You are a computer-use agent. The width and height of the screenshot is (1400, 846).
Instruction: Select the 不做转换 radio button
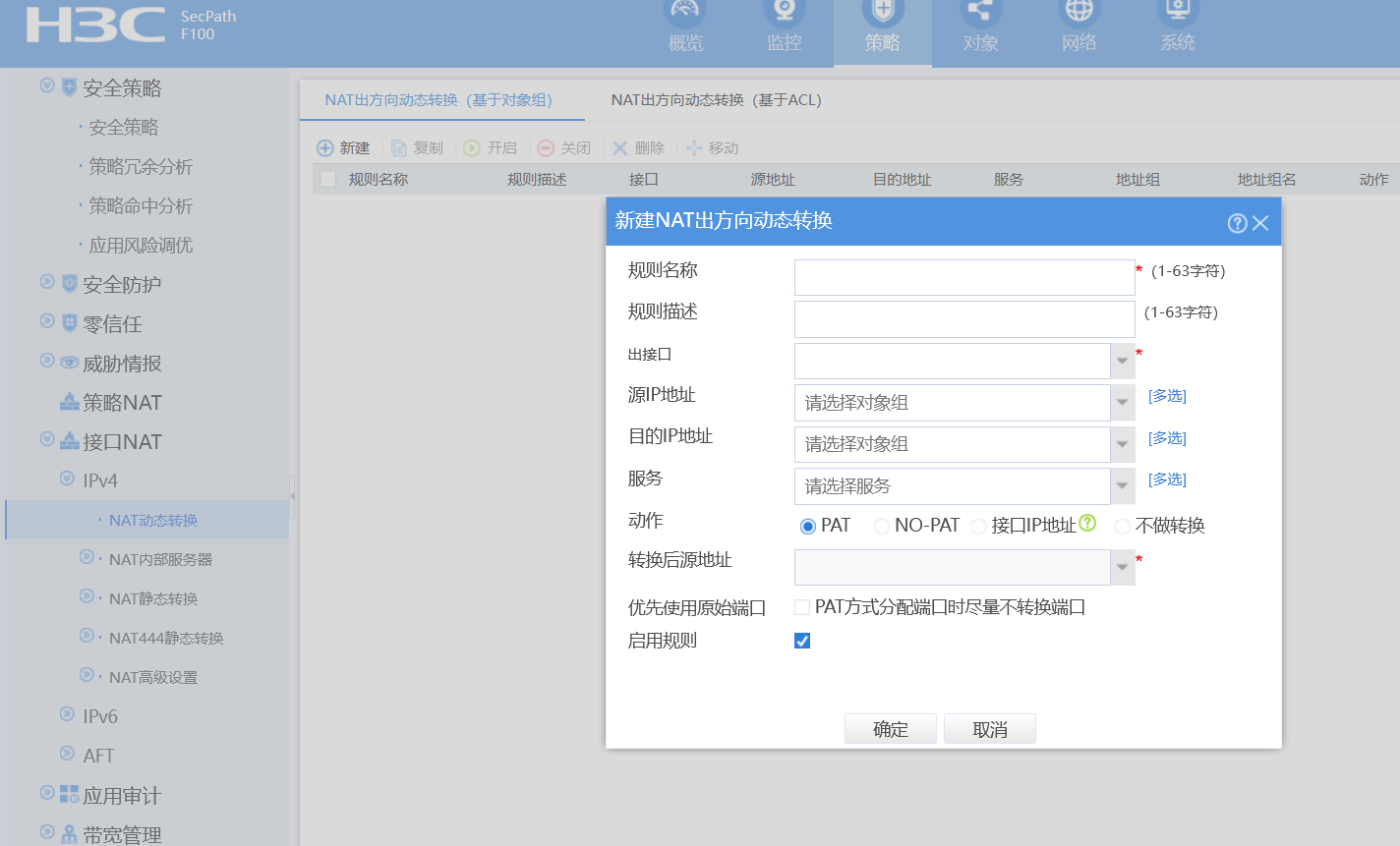pyautogui.click(x=1122, y=527)
